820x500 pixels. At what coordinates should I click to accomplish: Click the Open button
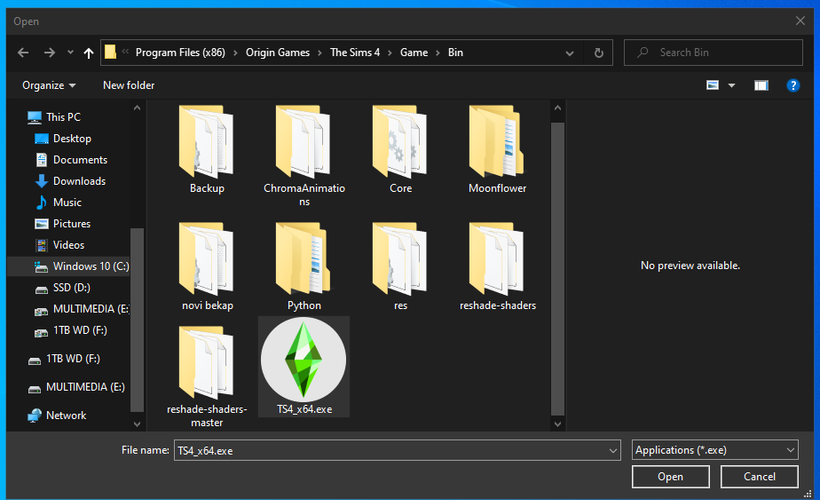tap(670, 477)
